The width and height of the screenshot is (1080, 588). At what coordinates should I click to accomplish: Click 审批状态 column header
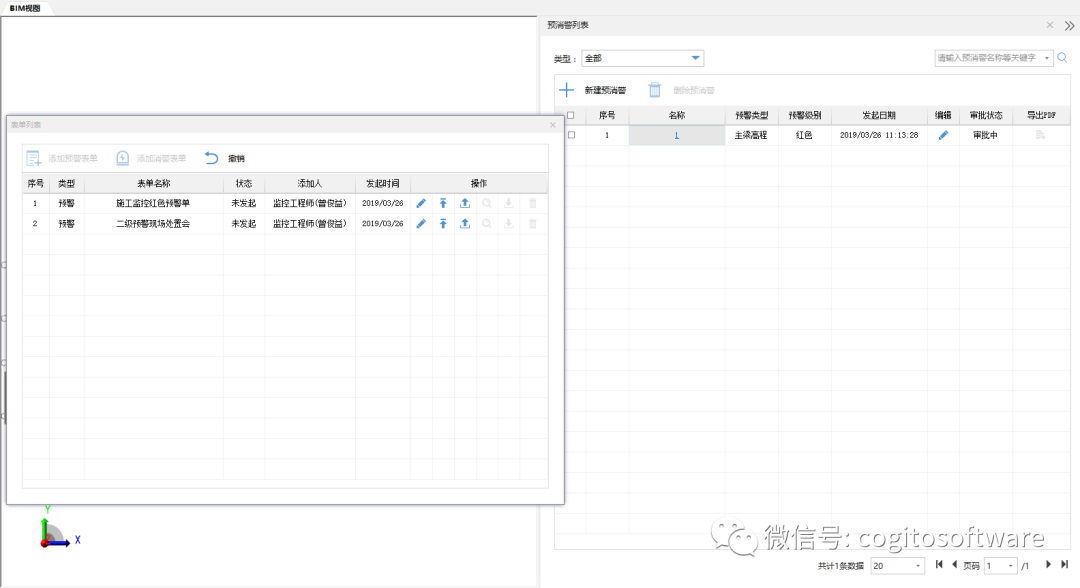(x=986, y=115)
